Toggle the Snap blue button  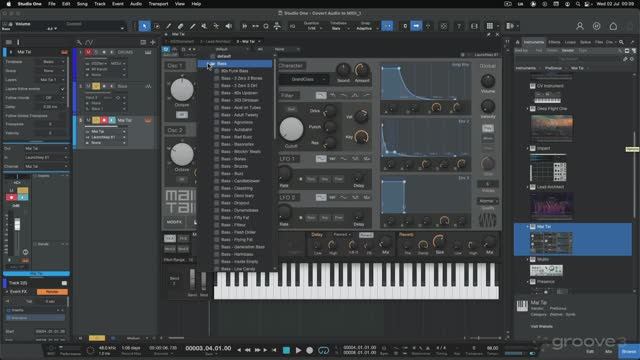pyautogui.click(x=387, y=26)
